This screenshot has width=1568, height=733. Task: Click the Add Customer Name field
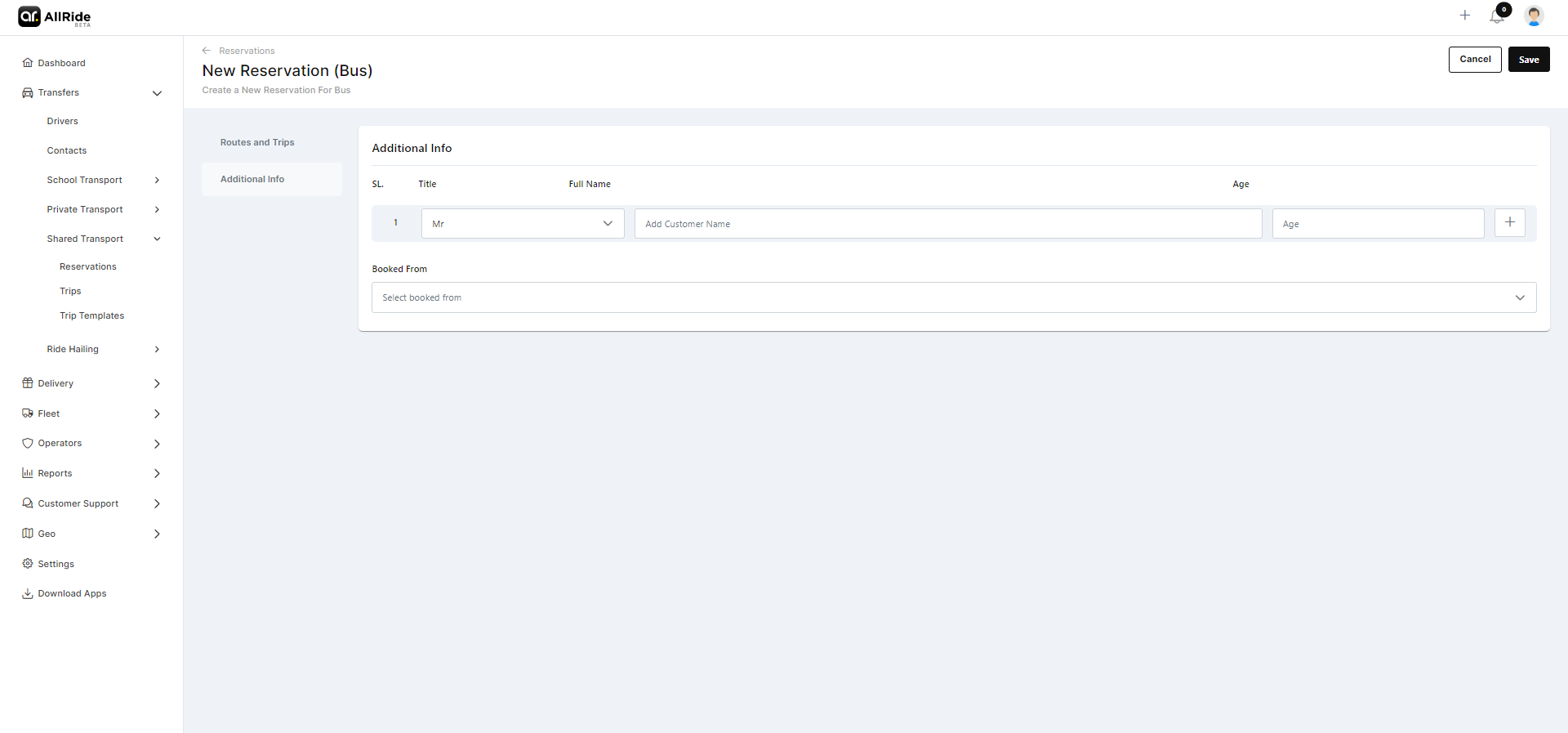[947, 224]
